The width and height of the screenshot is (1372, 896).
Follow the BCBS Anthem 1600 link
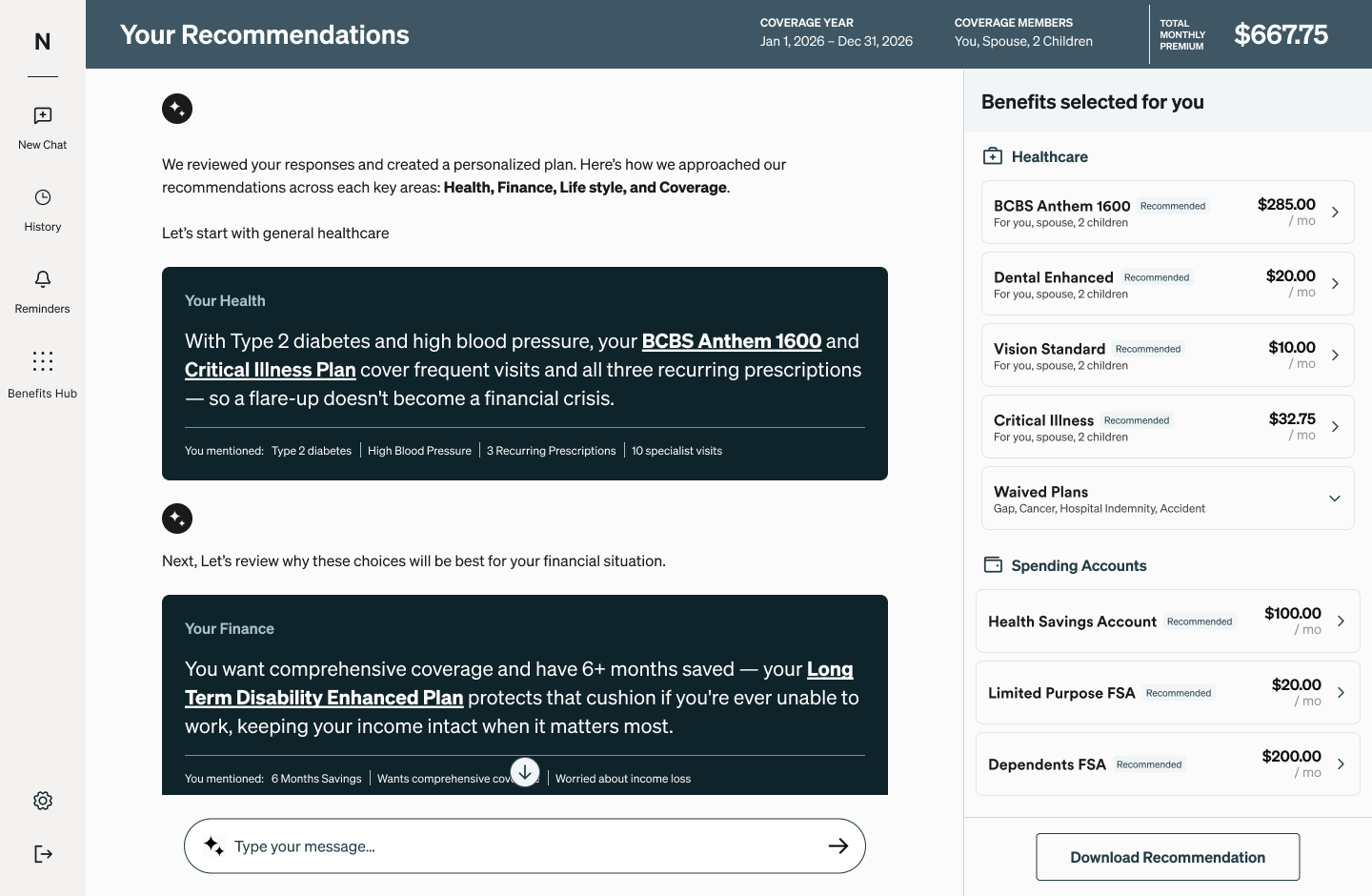tap(732, 341)
